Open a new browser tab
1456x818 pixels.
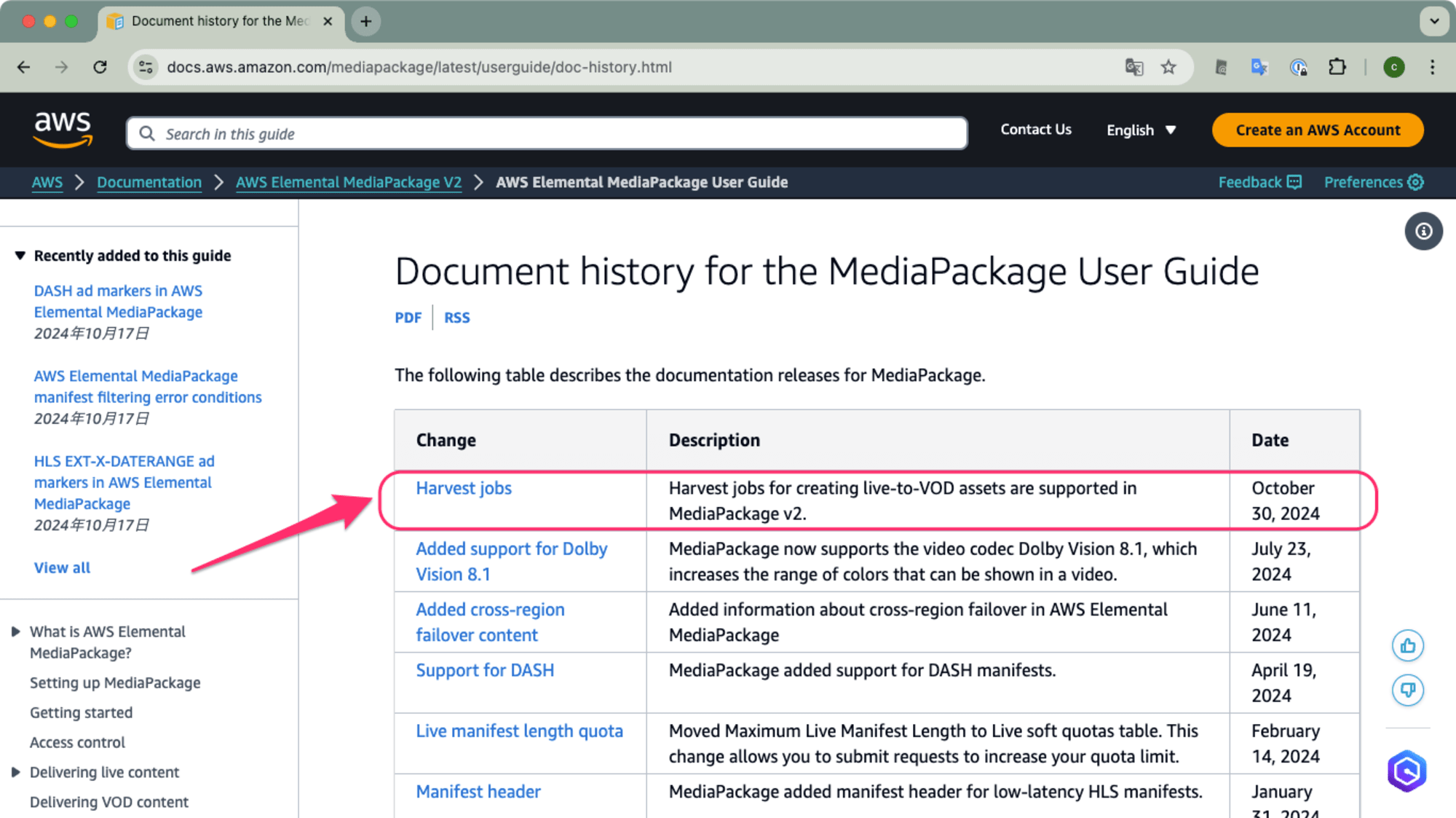click(366, 21)
